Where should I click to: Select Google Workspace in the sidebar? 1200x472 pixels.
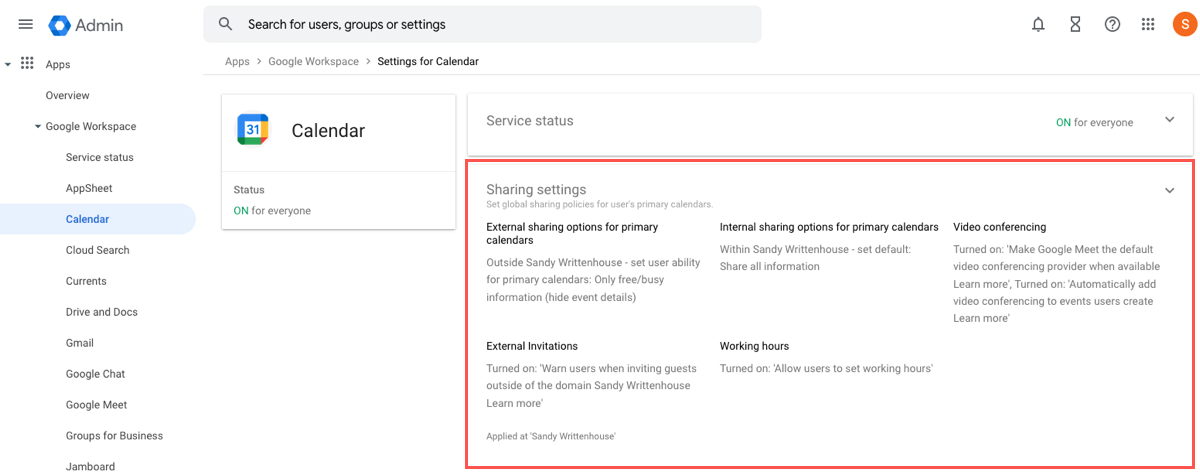click(x=91, y=126)
